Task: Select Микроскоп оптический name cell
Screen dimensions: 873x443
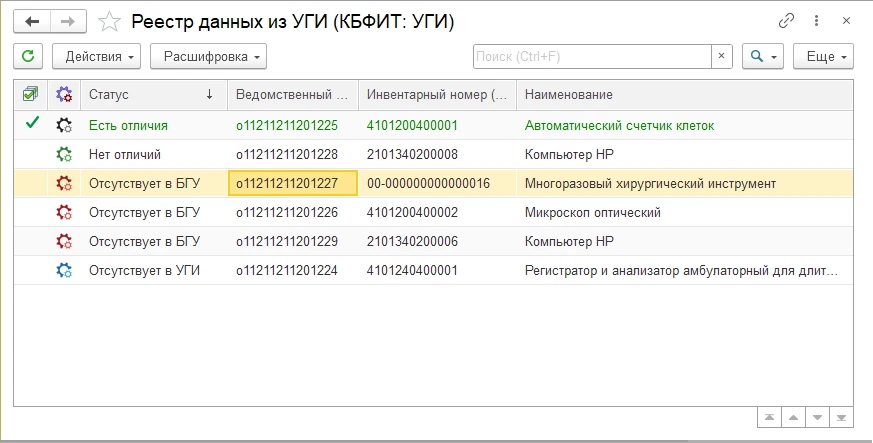Action: click(x=685, y=212)
